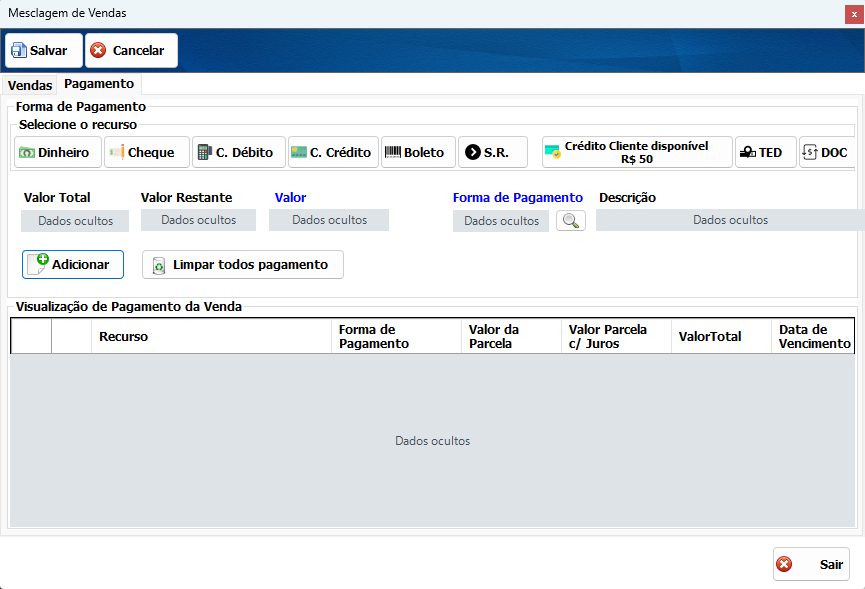Click the Salvar save button
This screenshot has width=865, height=589.
[44, 50]
